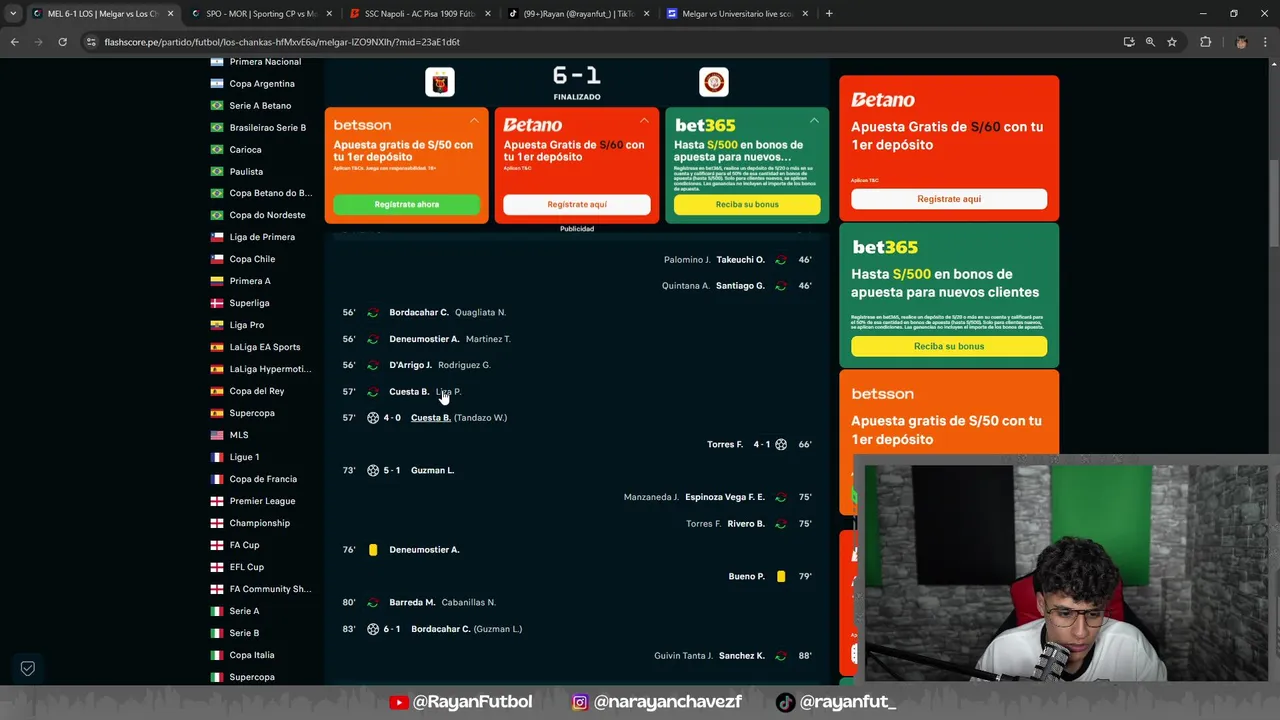Open Serie B with Italy flag
This screenshot has width=1280, height=720.
tap(244, 633)
